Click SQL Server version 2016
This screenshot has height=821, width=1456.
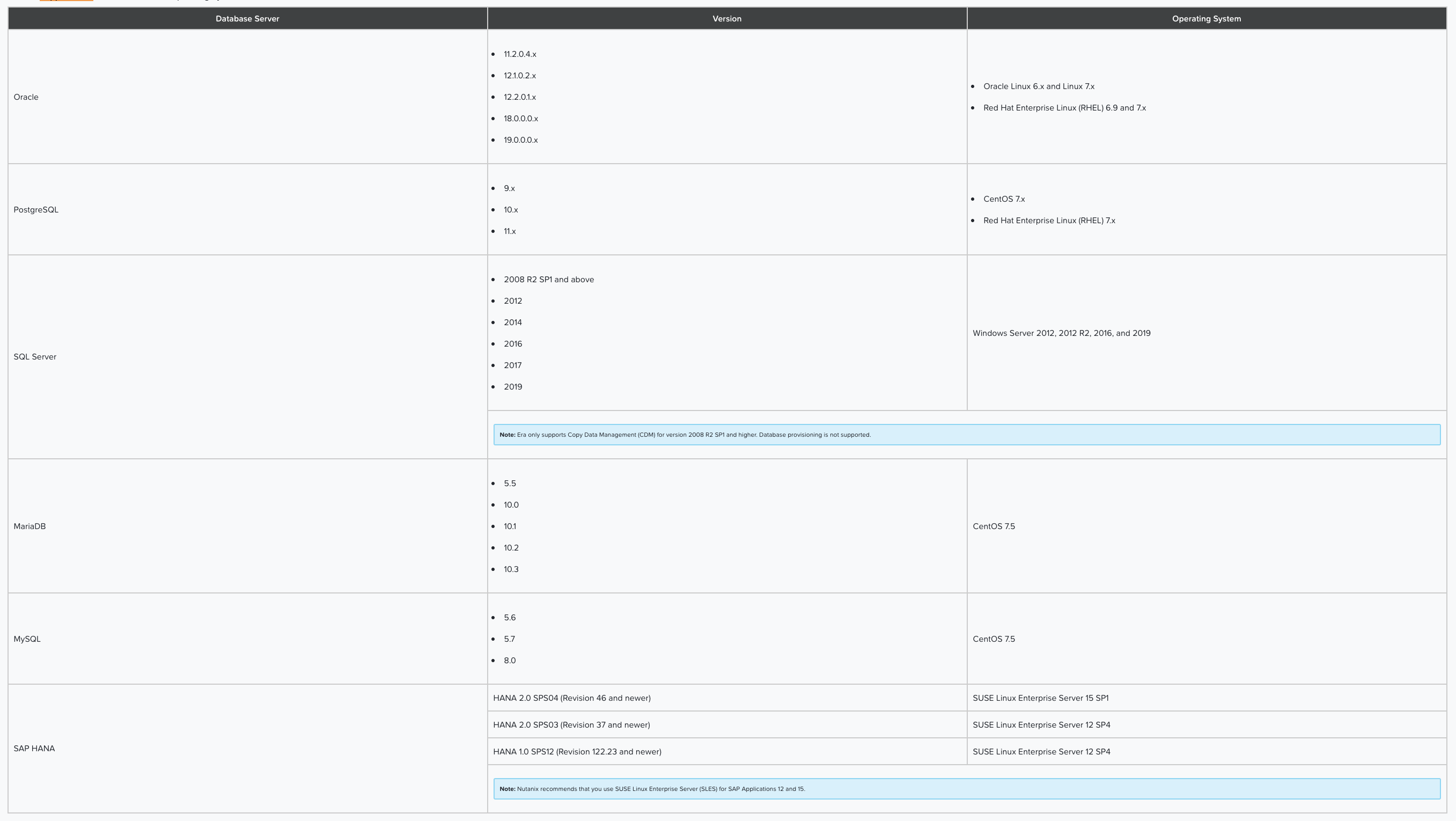pyautogui.click(x=513, y=344)
